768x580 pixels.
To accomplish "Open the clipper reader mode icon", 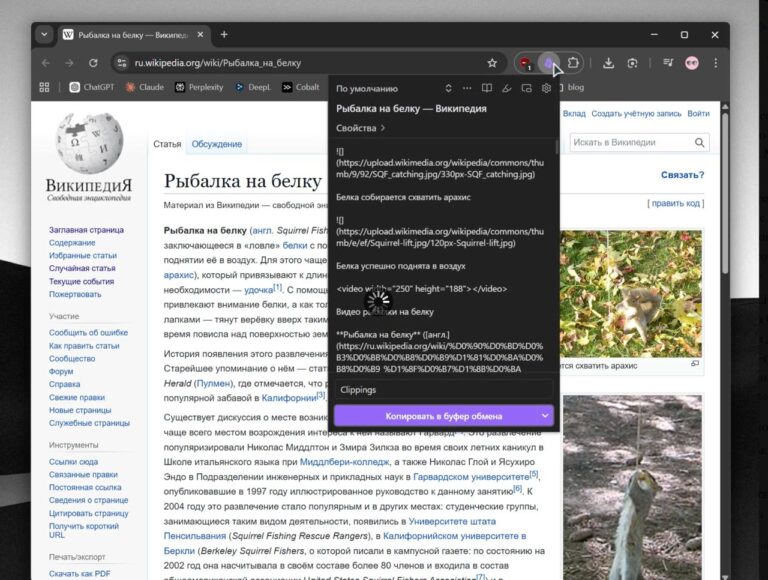I will 486,88.
